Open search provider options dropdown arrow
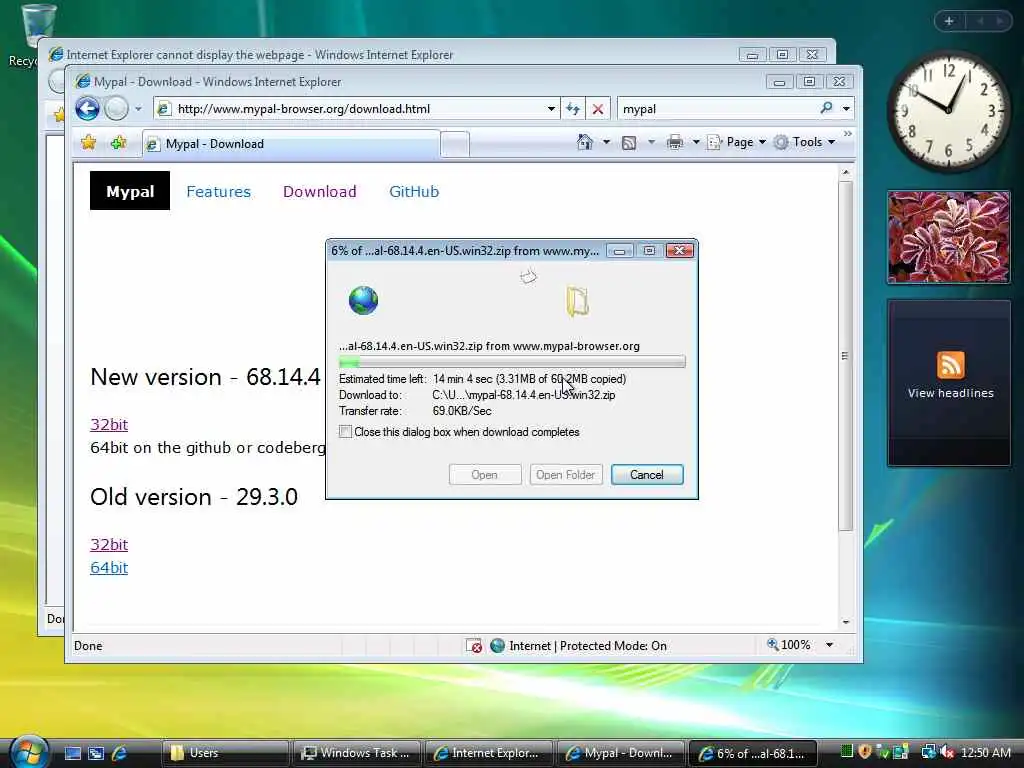This screenshot has width=1024, height=768. coord(846,109)
